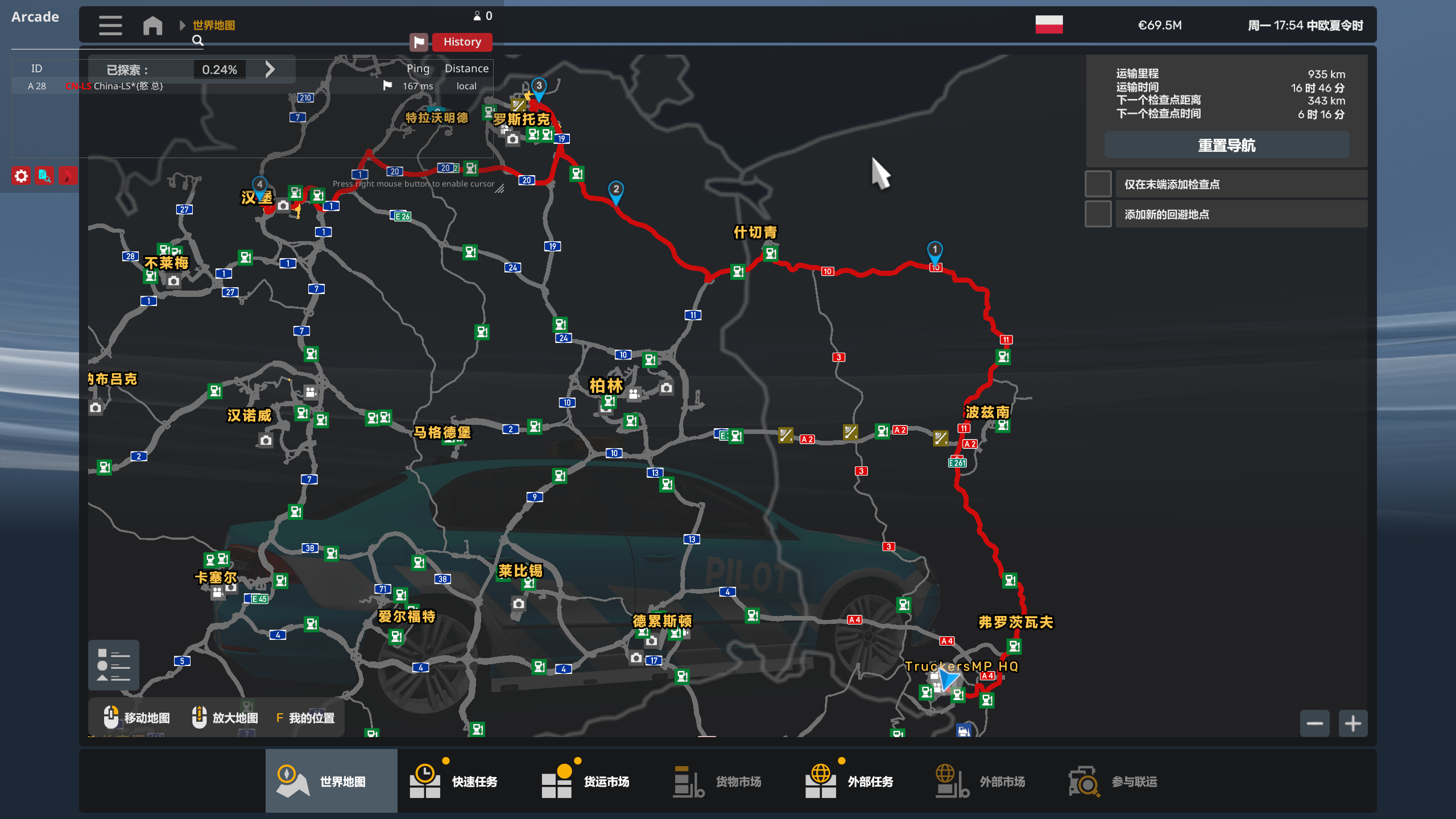Viewport: 1456px width, 819px height.
Task: Open the 快速任务 tab
Action: click(454, 781)
